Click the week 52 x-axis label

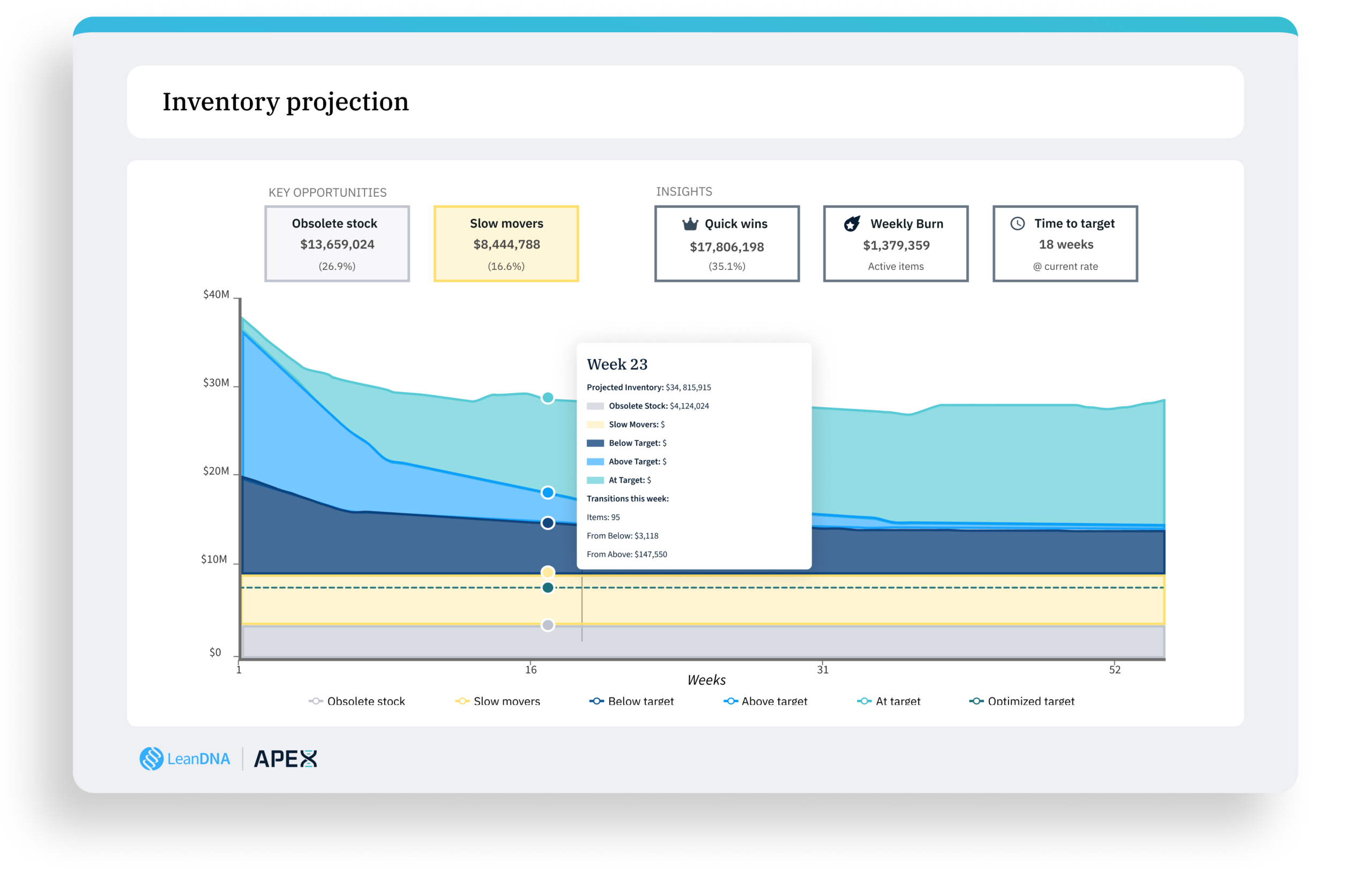click(1114, 670)
